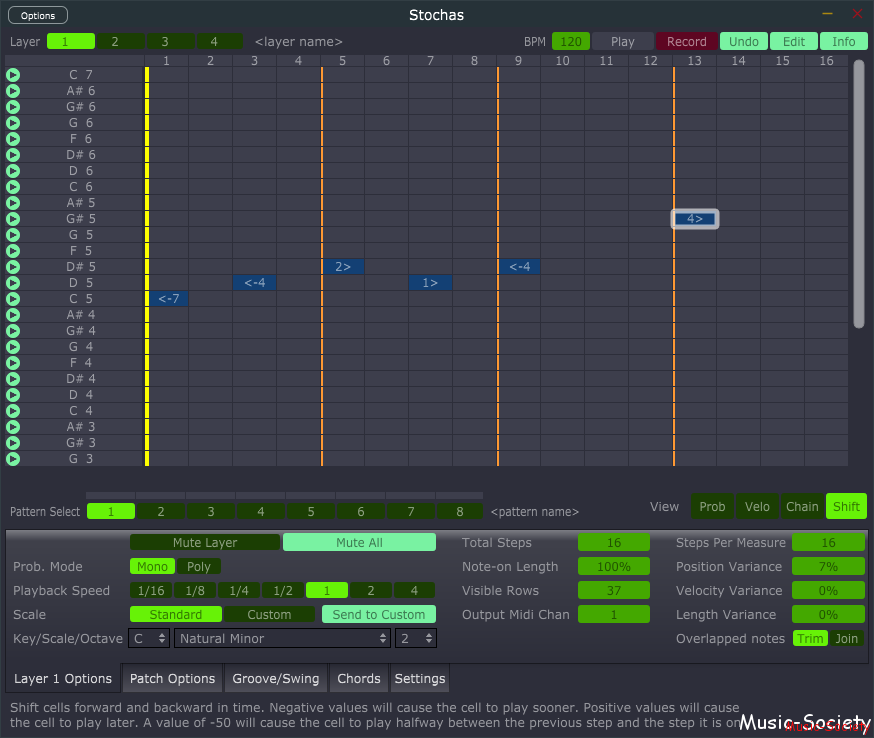This screenshot has height=738, width=874.
Task: Preview the D# 4 note row
Action: click(x=13, y=379)
